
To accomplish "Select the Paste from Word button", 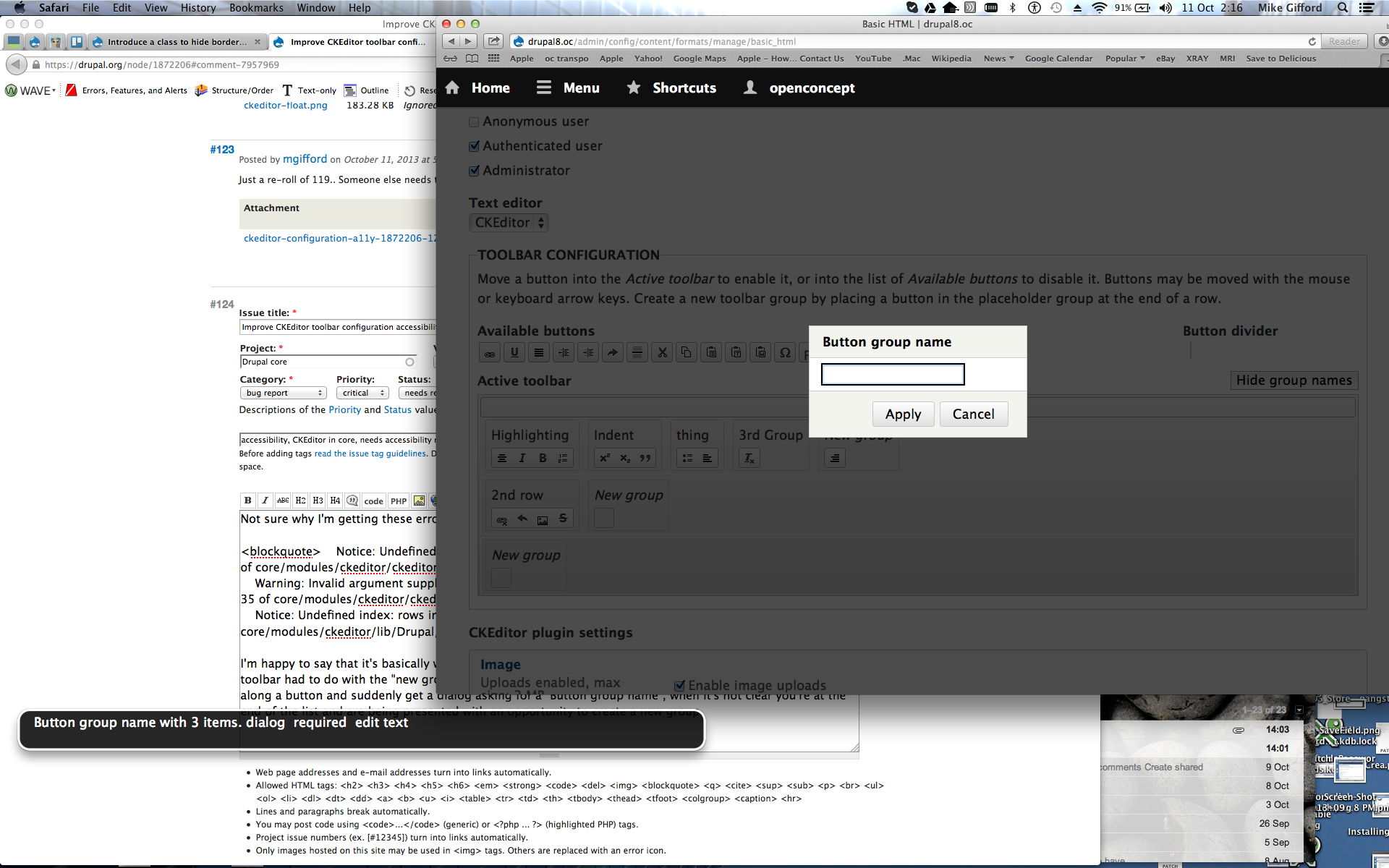I will [x=760, y=353].
